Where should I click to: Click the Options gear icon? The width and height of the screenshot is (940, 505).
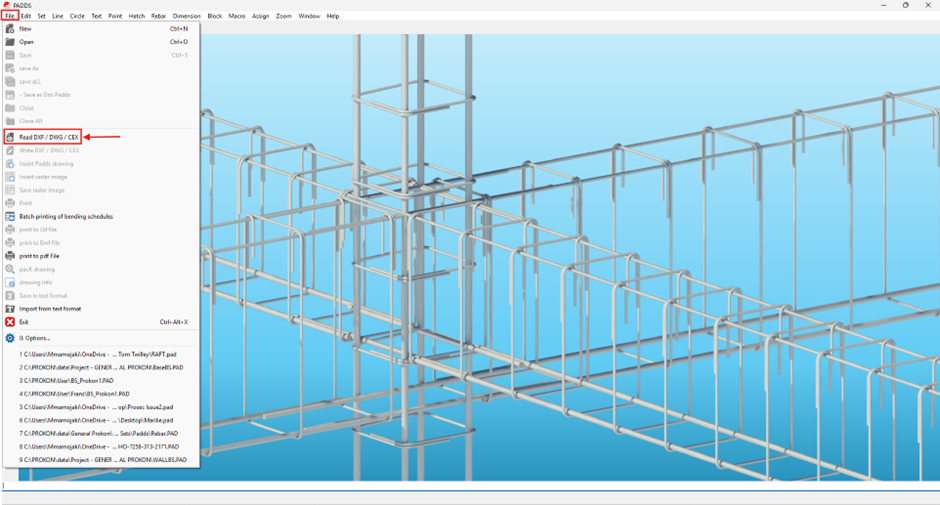click(x=10, y=338)
